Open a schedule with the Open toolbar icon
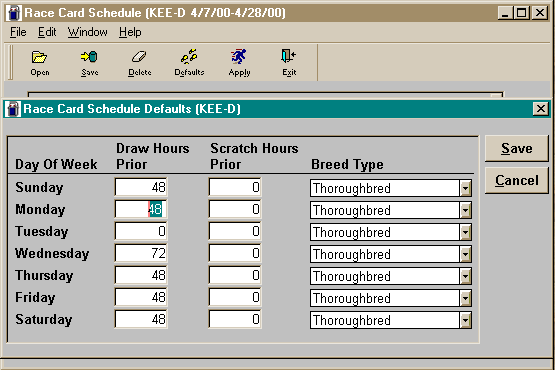The image size is (555, 370). pyautogui.click(x=39, y=63)
